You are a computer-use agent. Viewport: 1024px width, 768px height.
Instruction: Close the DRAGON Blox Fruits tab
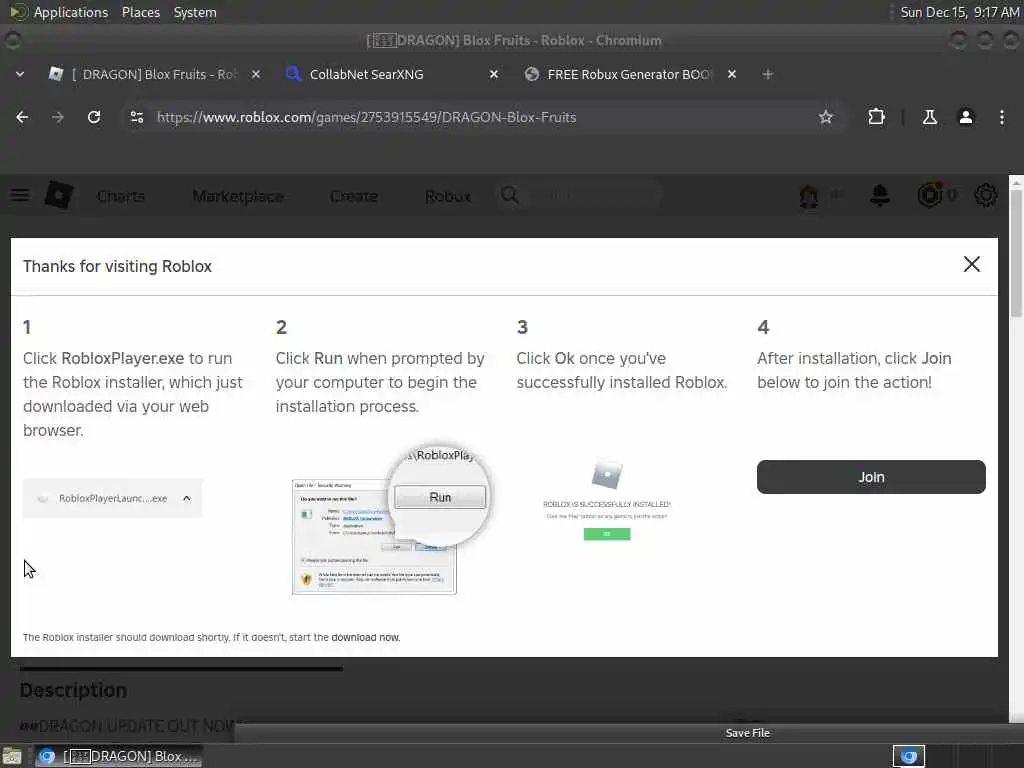(x=256, y=74)
